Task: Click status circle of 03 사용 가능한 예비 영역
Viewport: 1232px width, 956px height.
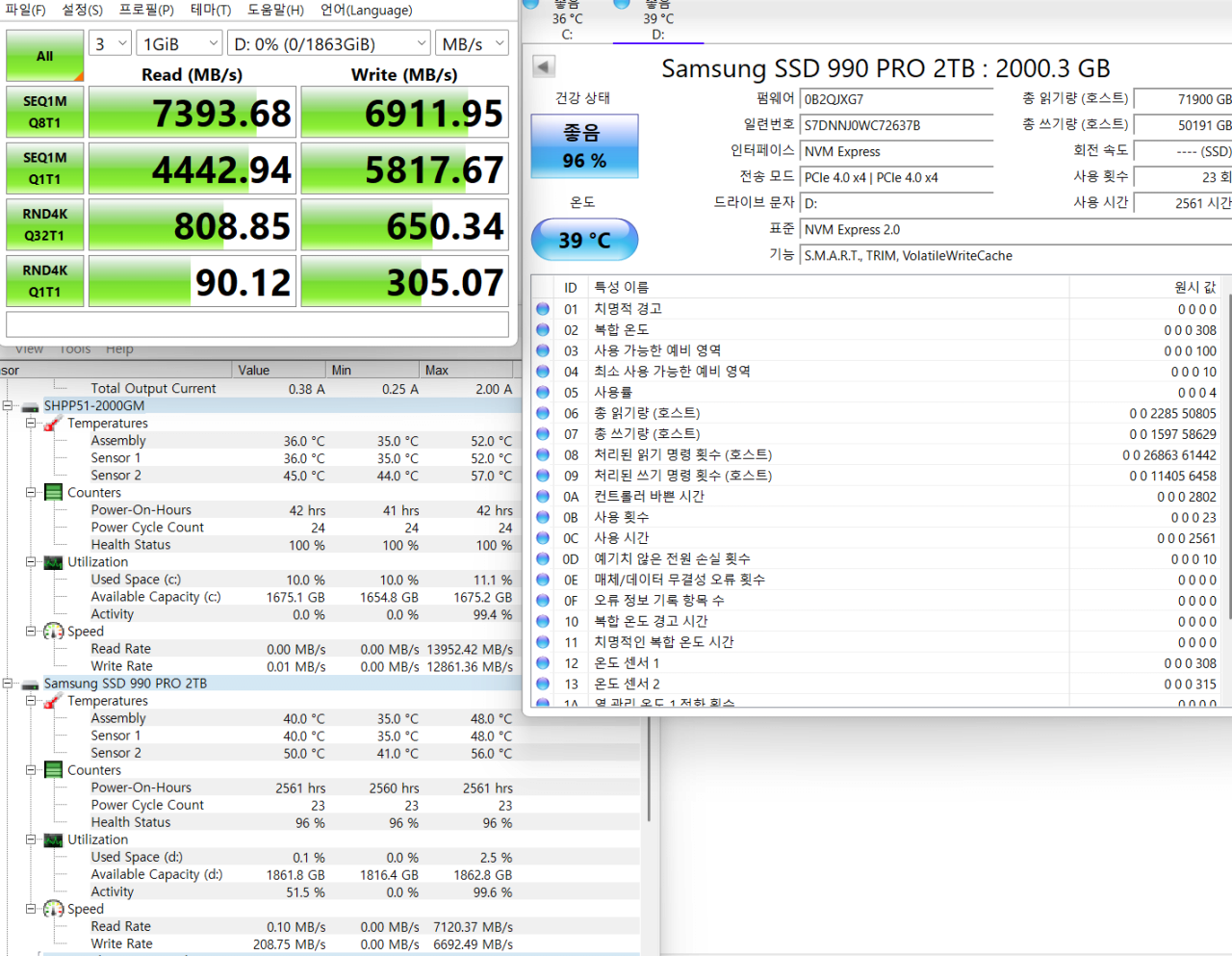Action: (543, 350)
